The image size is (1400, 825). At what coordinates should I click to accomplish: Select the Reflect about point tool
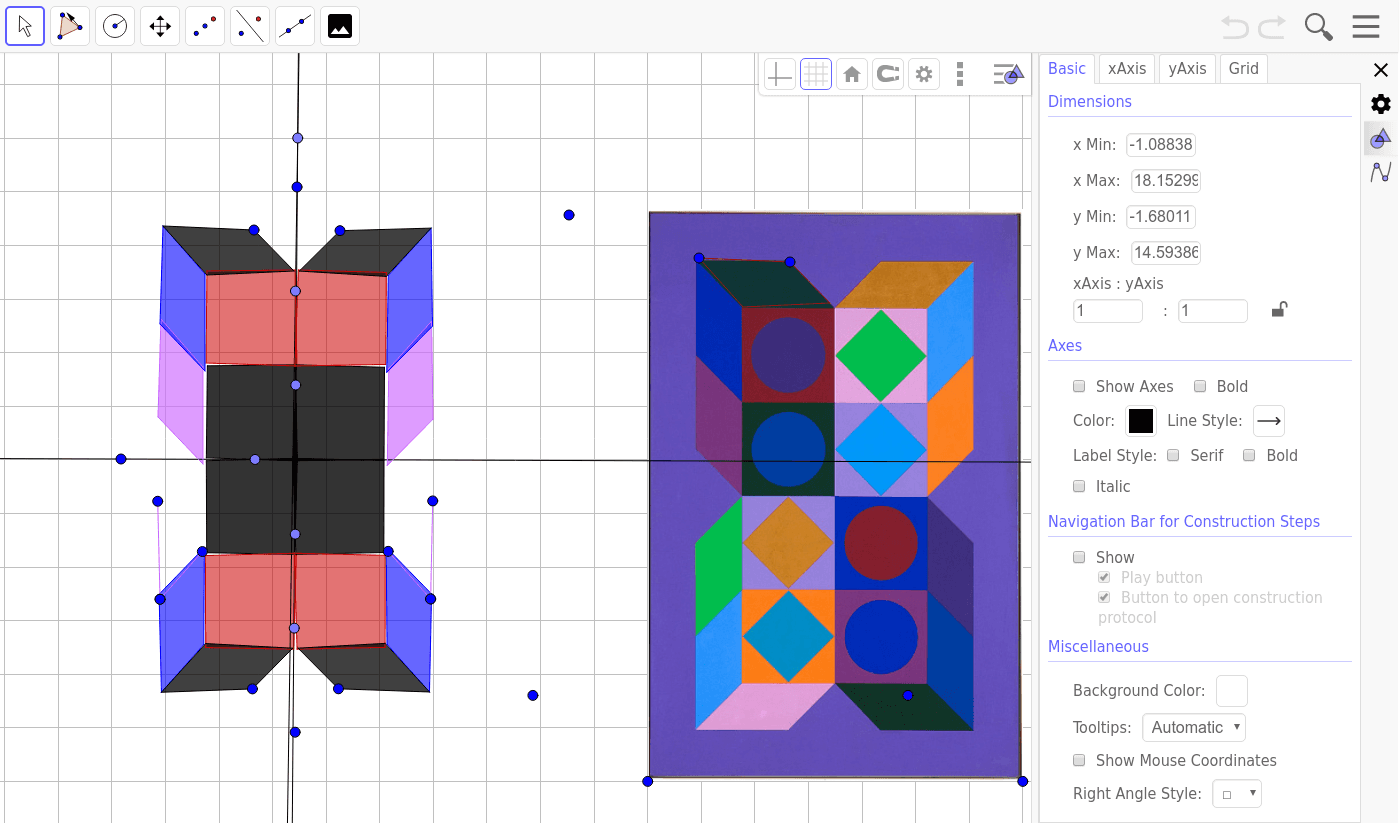point(205,26)
